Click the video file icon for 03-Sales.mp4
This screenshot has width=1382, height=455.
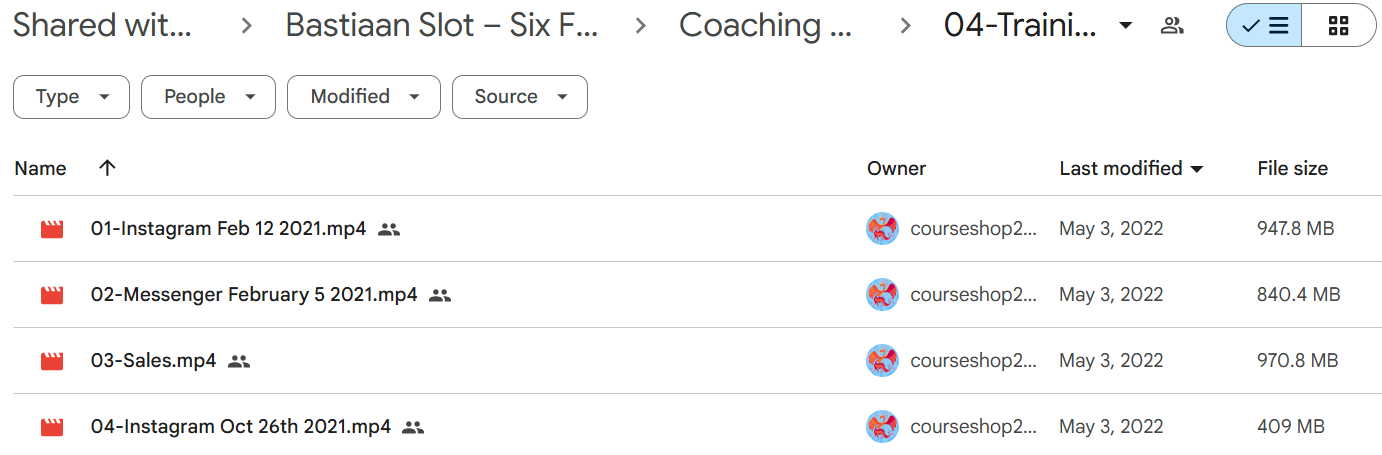pos(52,361)
